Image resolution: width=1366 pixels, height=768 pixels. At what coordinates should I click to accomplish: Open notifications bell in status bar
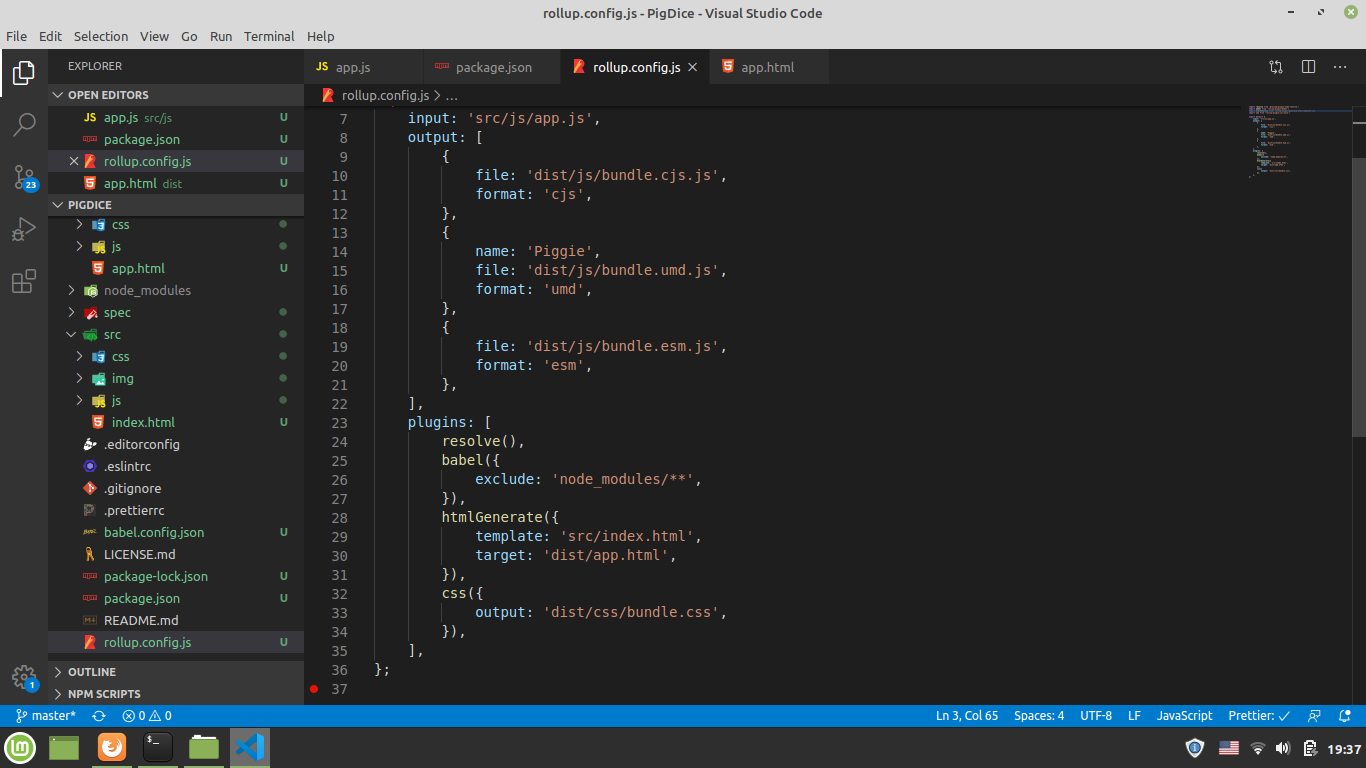[1343, 716]
